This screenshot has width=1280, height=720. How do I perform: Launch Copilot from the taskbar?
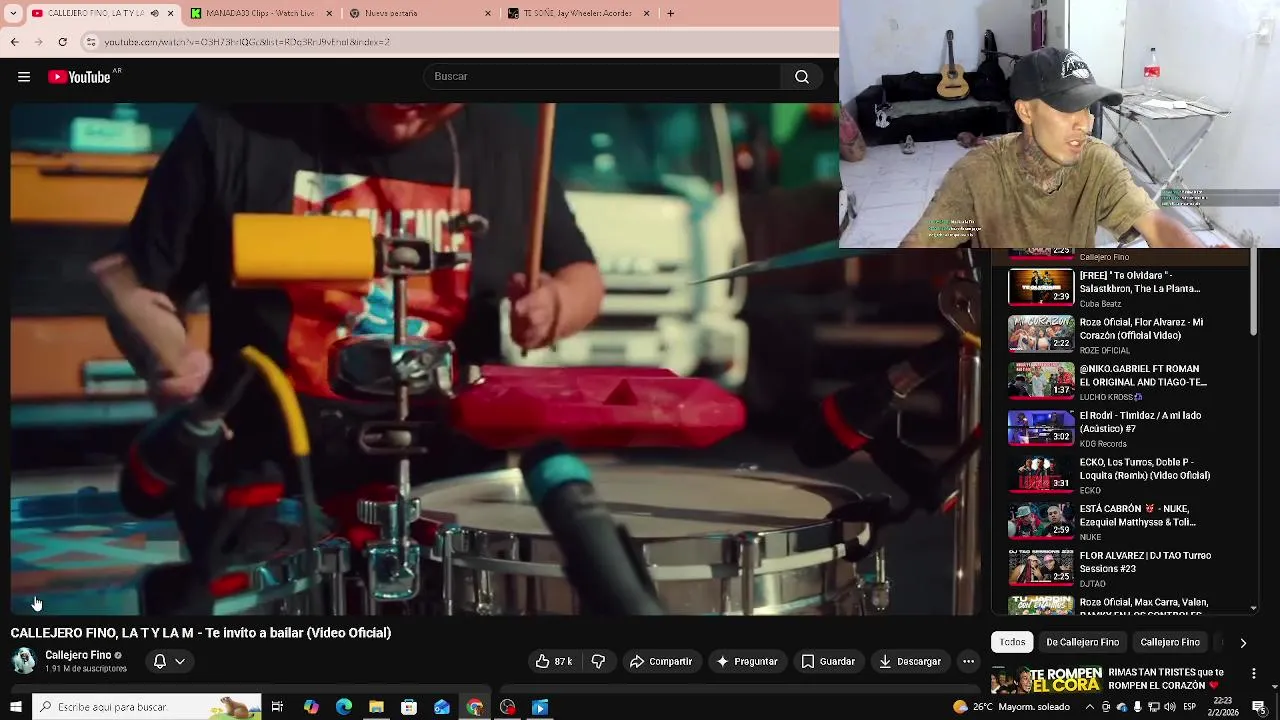coord(311,707)
